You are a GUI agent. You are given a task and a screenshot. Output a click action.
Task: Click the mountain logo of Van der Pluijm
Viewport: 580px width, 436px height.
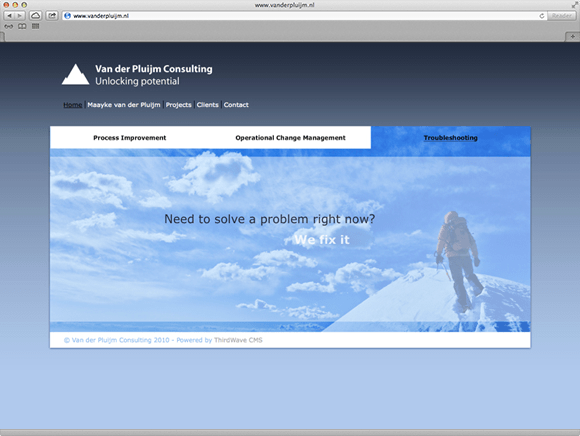pos(75,74)
